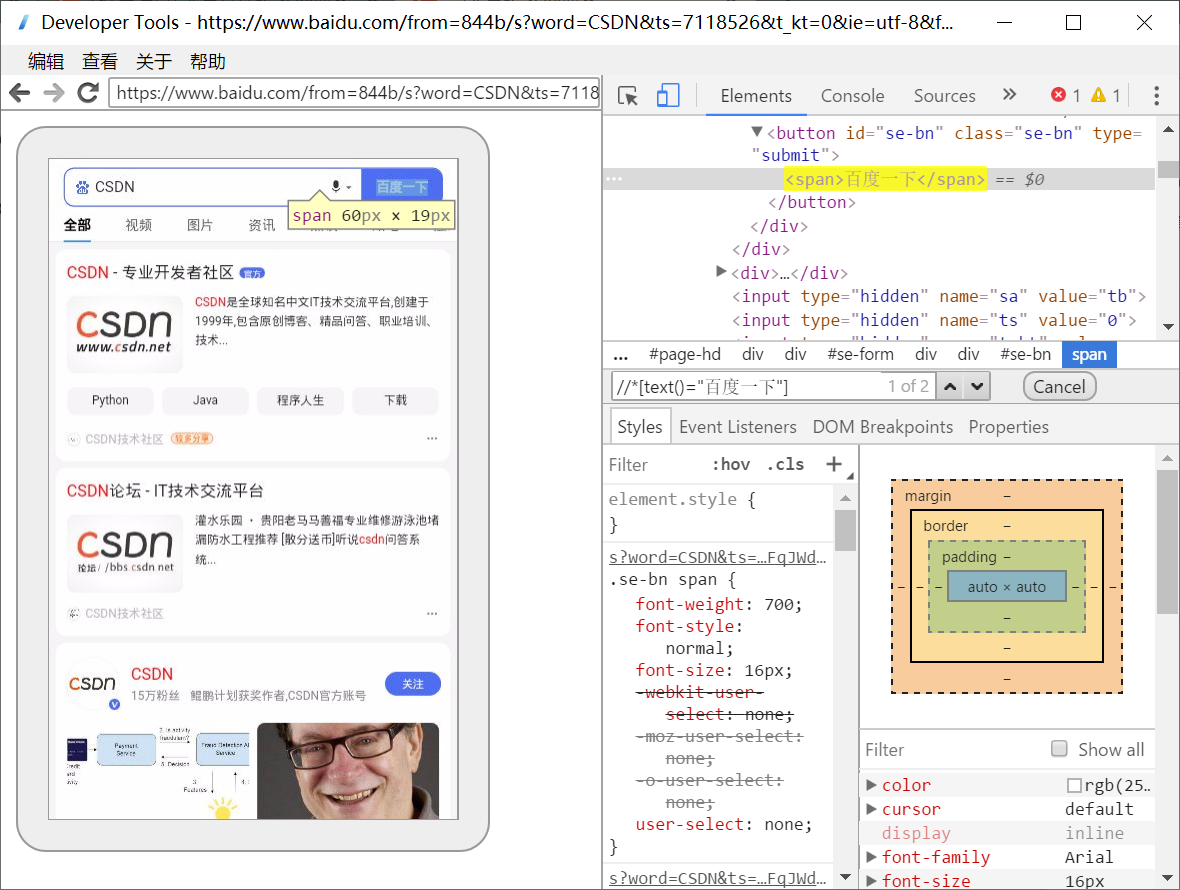Click the color swatch beside rgb value
Image resolution: width=1180 pixels, height=890 pixels.
point(1075,785)
